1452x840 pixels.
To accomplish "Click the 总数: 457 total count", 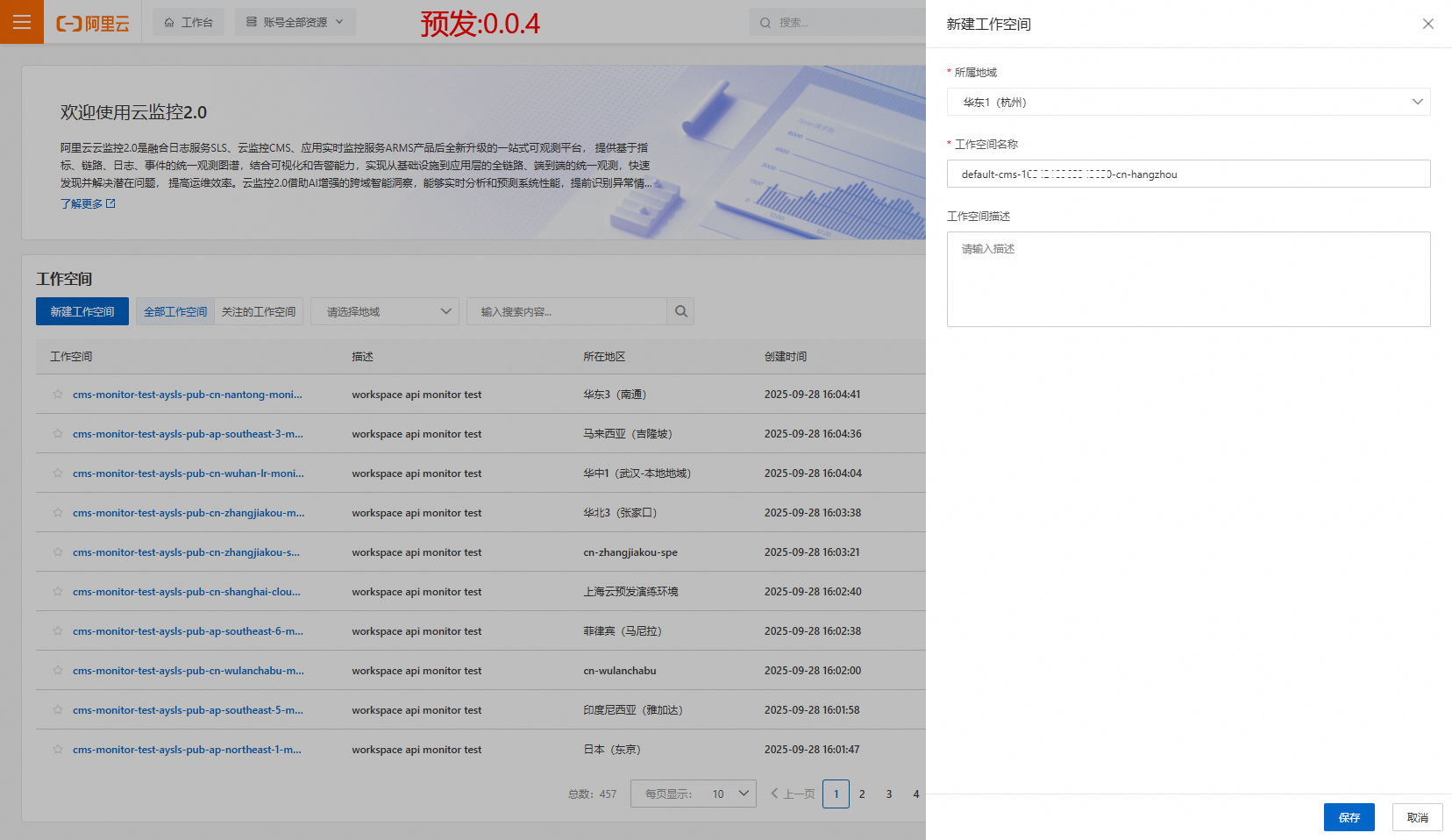I will click(x=593, y=794).
